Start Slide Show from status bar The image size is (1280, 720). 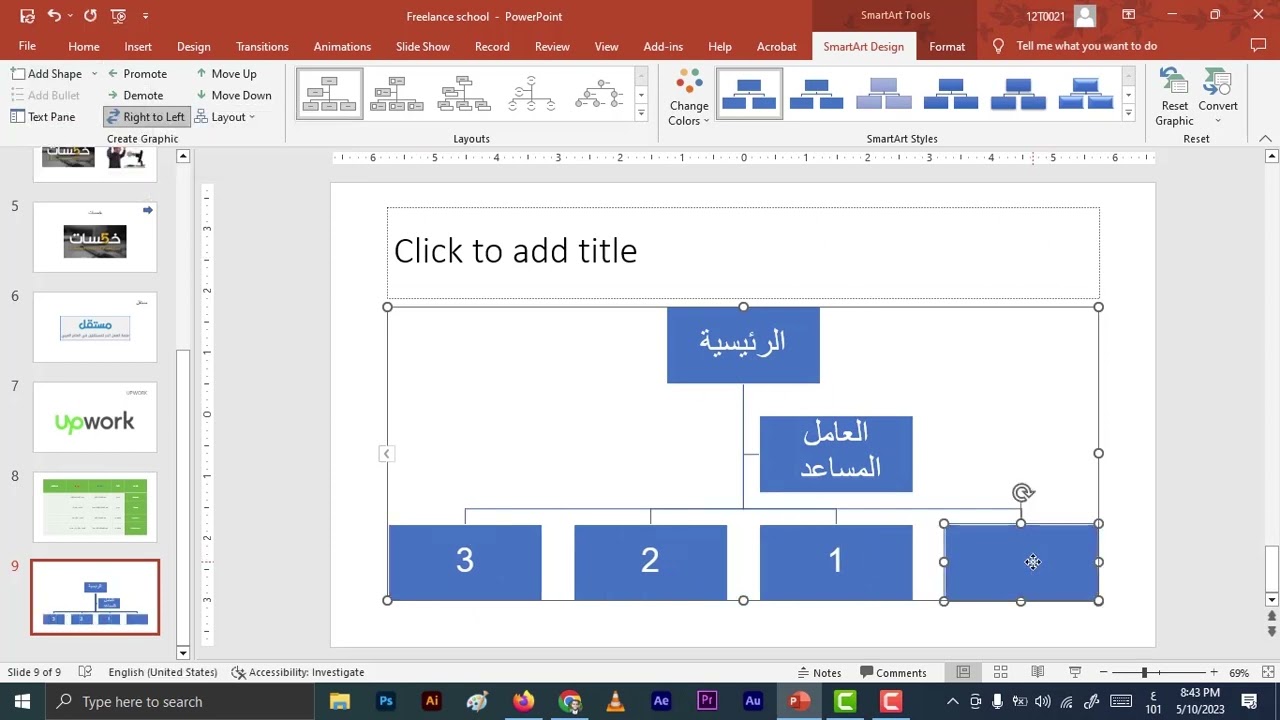click(1075, 673)
